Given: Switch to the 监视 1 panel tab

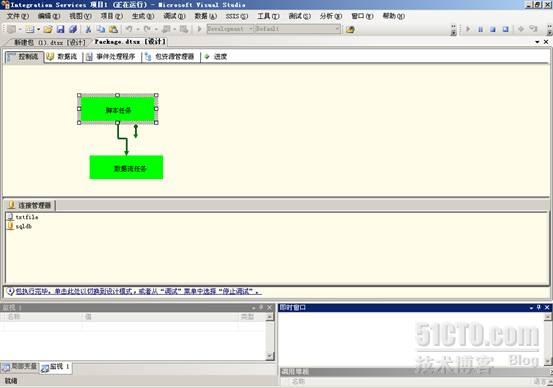Looking at the screenshot, I should (55, 367).
